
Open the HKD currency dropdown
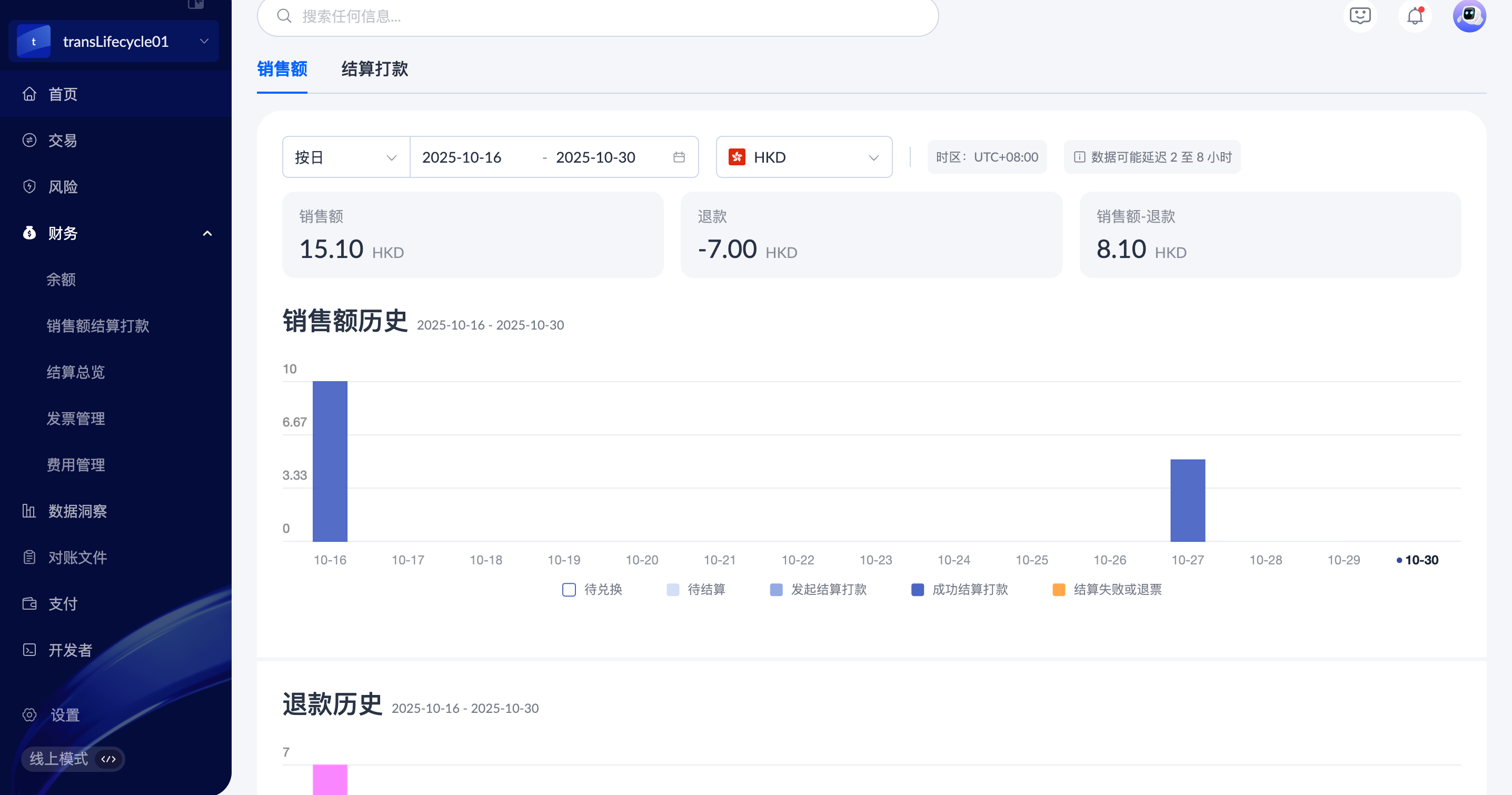tap(803, 157)
